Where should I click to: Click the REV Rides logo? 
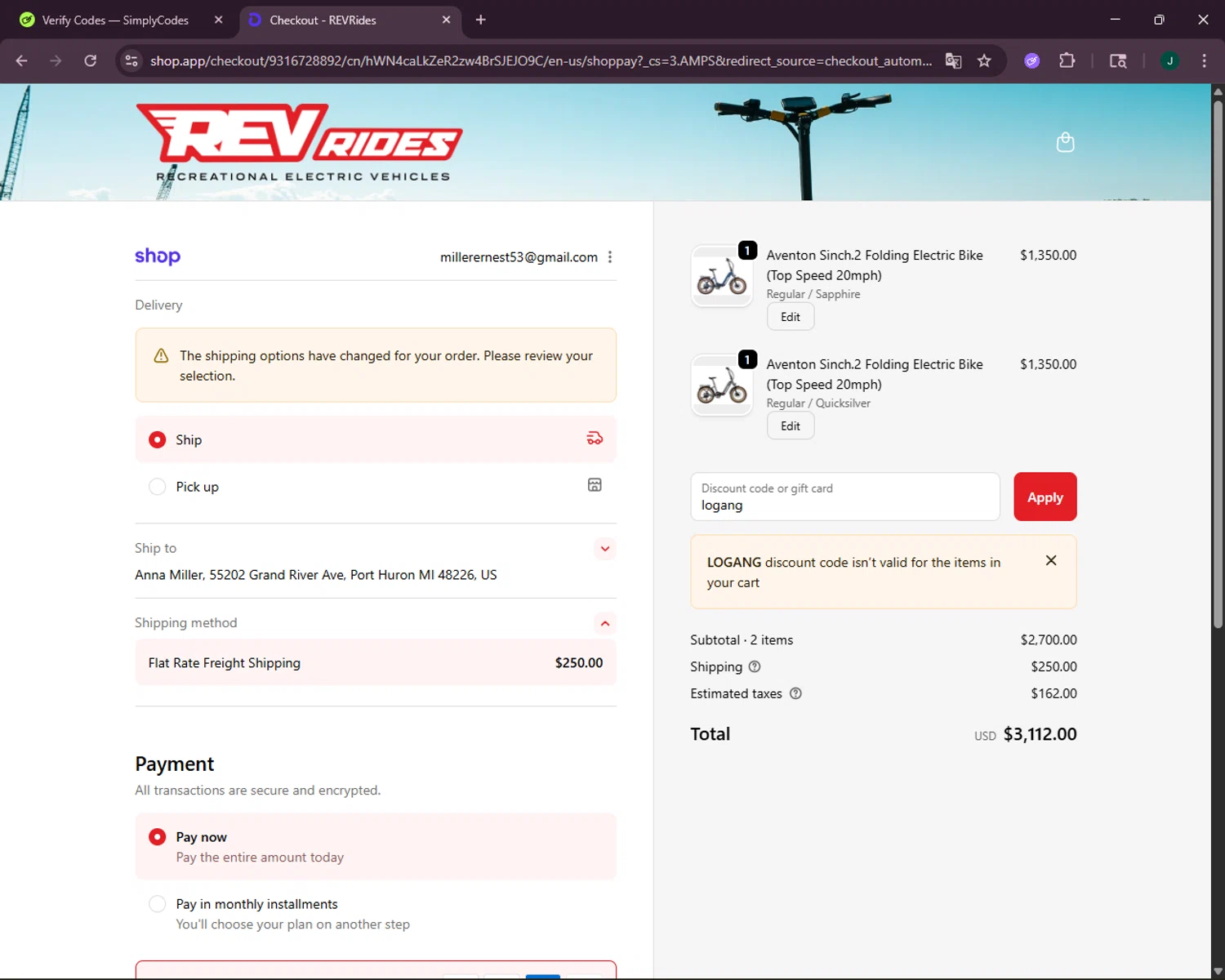tap(299, 142)
